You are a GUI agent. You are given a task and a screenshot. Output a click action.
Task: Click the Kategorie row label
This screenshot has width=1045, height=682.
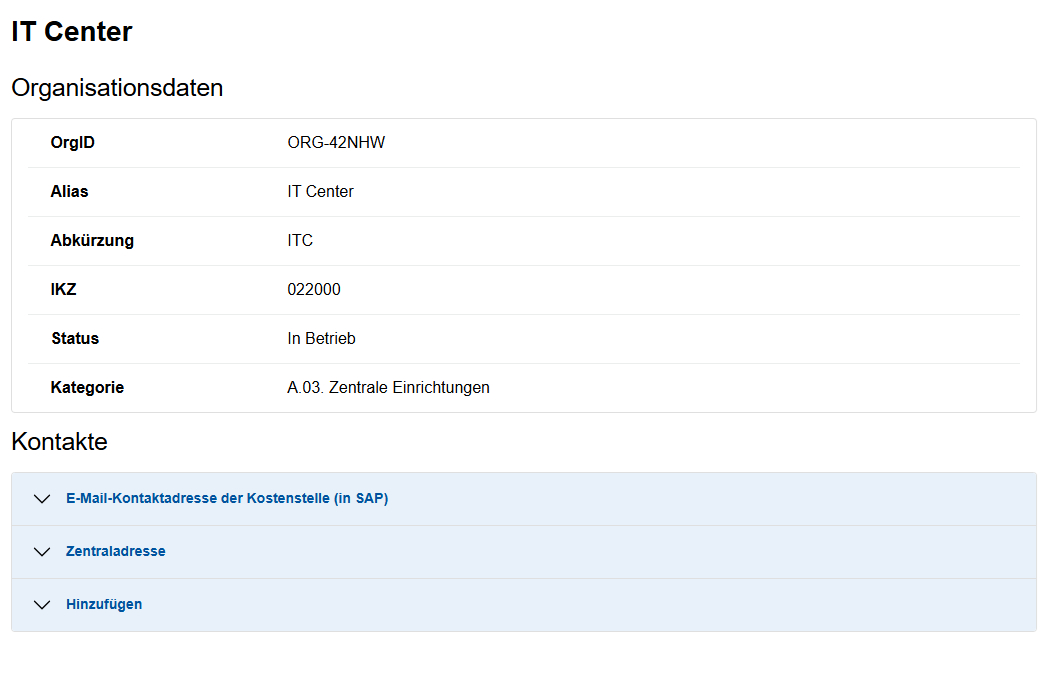(x=87, y=388)
